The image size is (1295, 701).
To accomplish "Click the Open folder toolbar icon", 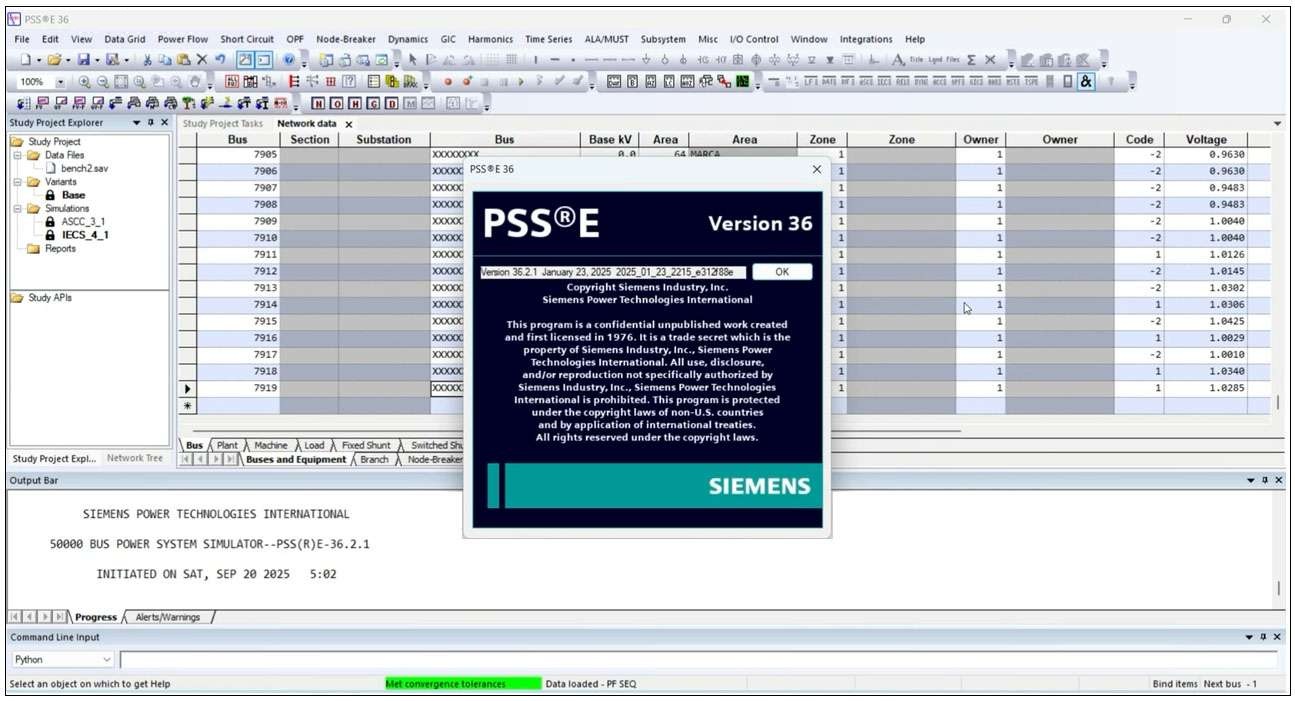I will [x=56, y=60].
